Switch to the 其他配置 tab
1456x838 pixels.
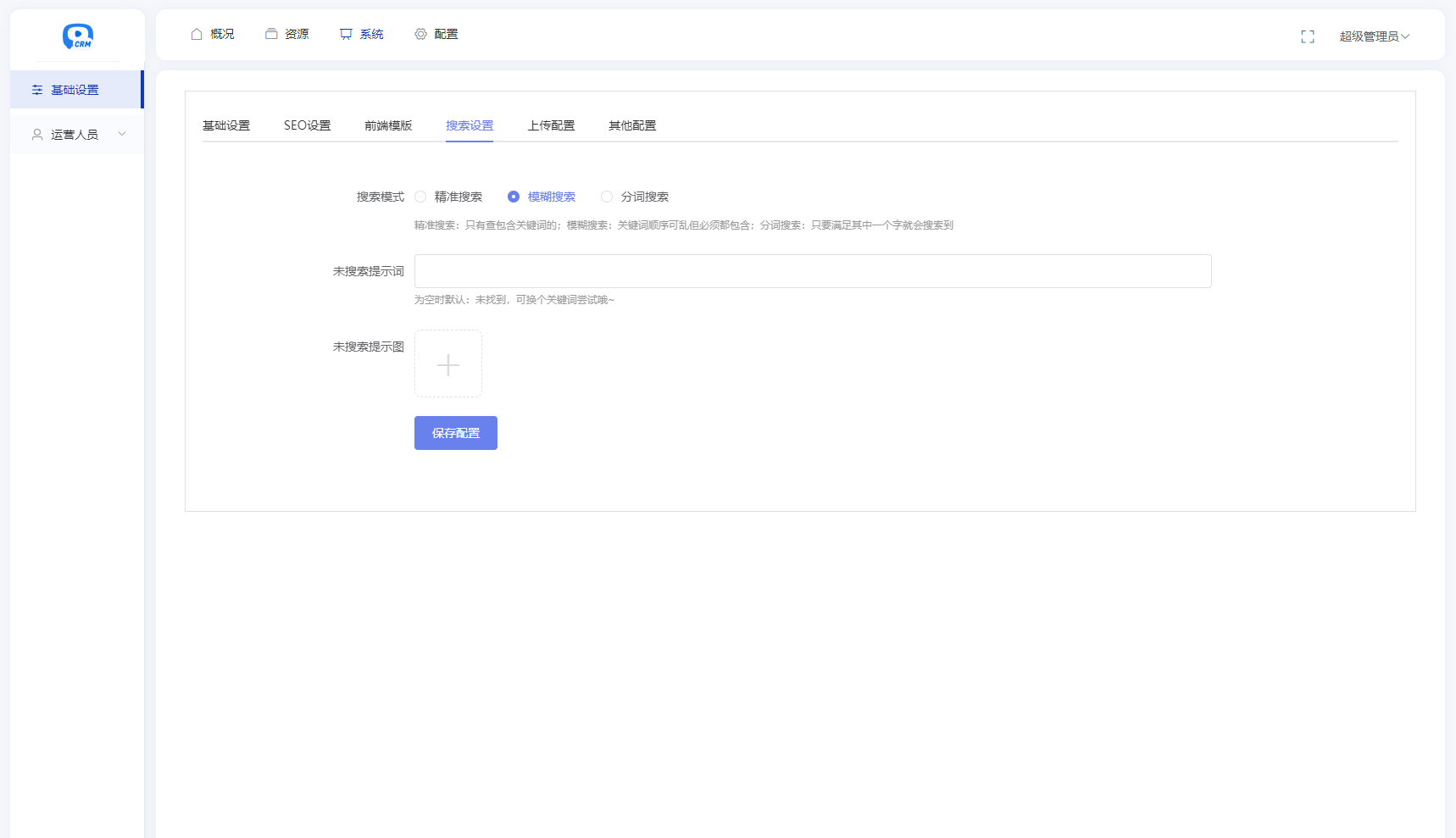tap(631, 125)
